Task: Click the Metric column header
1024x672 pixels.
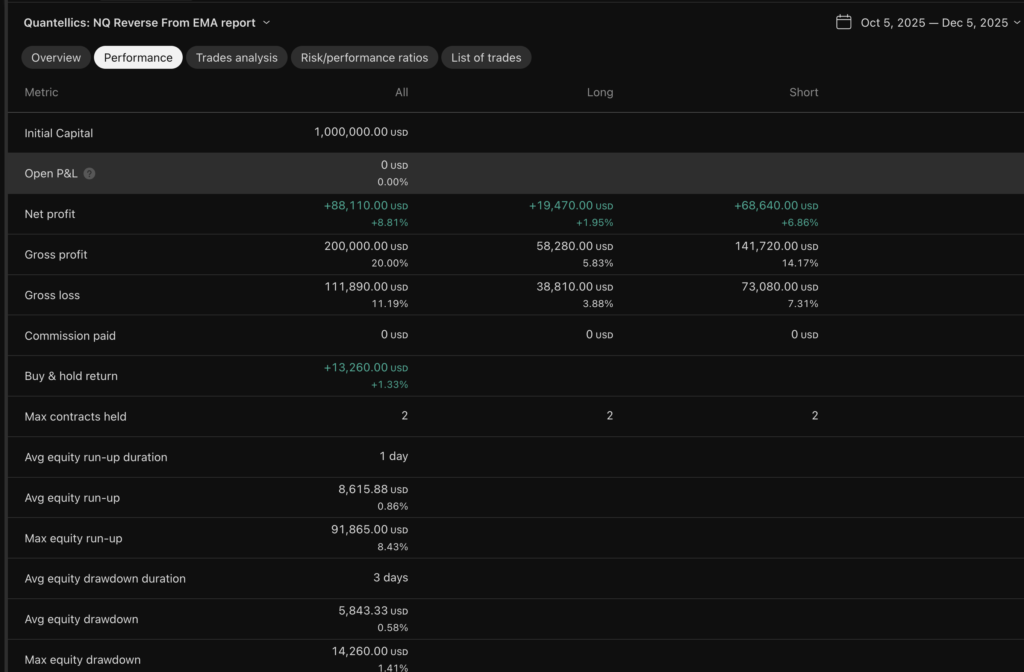Action: (41, 92)
